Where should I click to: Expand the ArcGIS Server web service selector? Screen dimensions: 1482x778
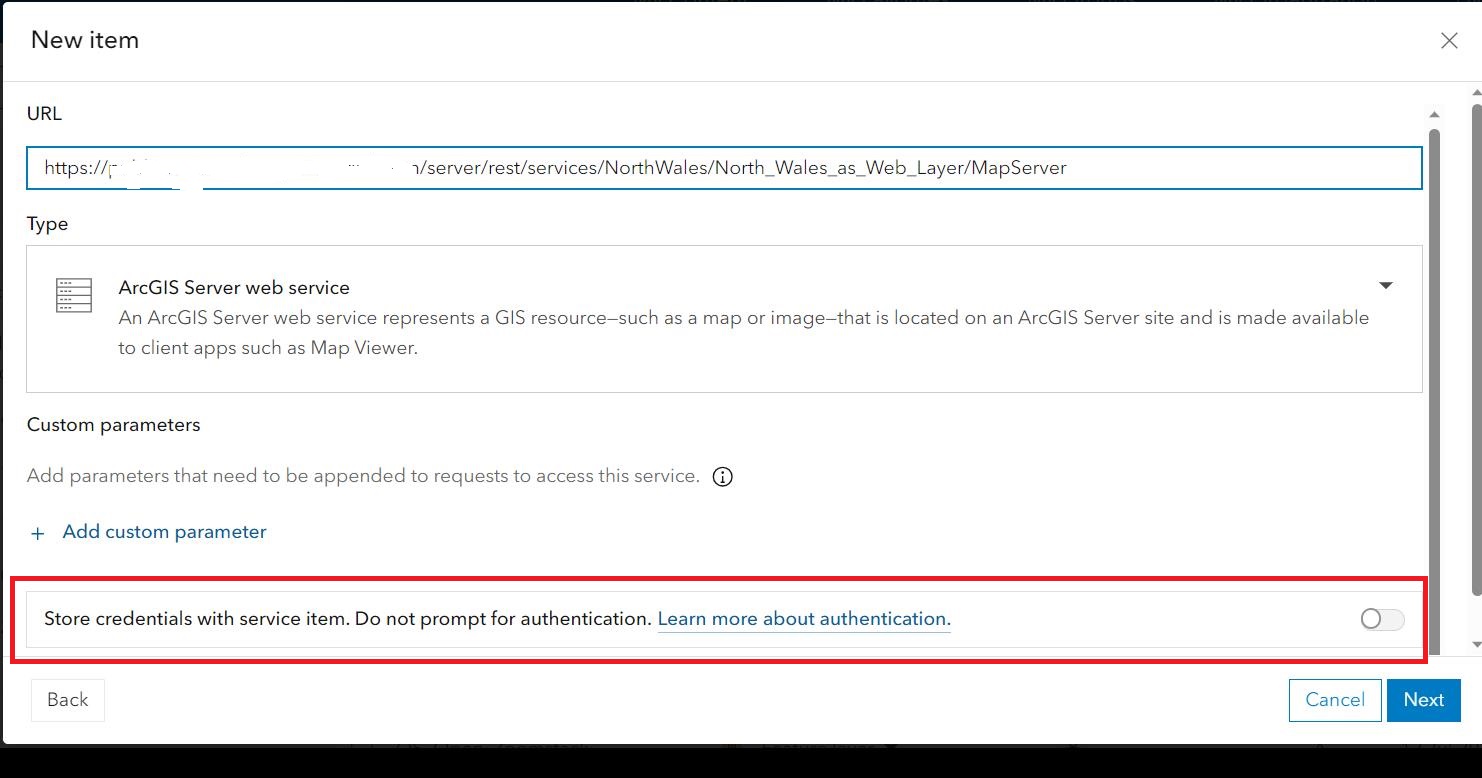click(x=1386, y=285)
